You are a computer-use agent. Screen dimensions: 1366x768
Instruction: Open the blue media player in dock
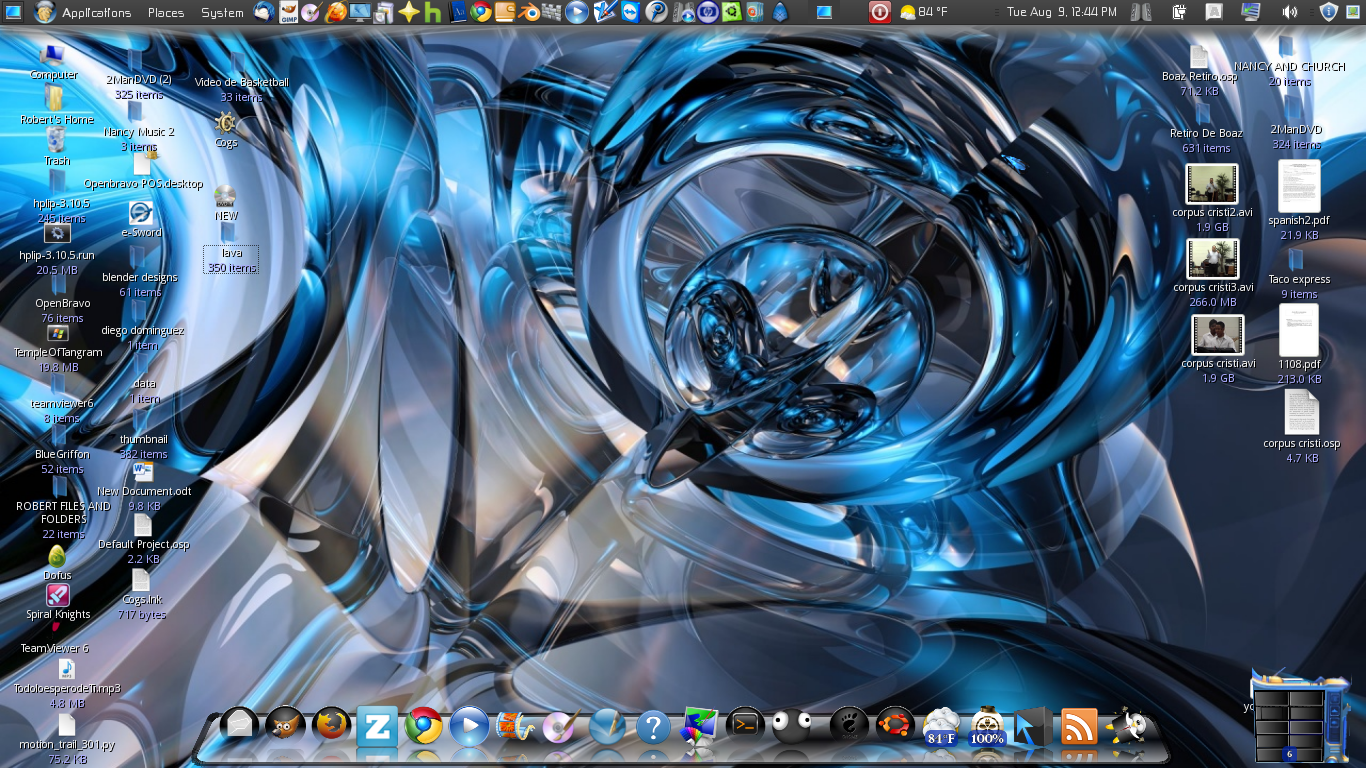[x=469, y=726]
